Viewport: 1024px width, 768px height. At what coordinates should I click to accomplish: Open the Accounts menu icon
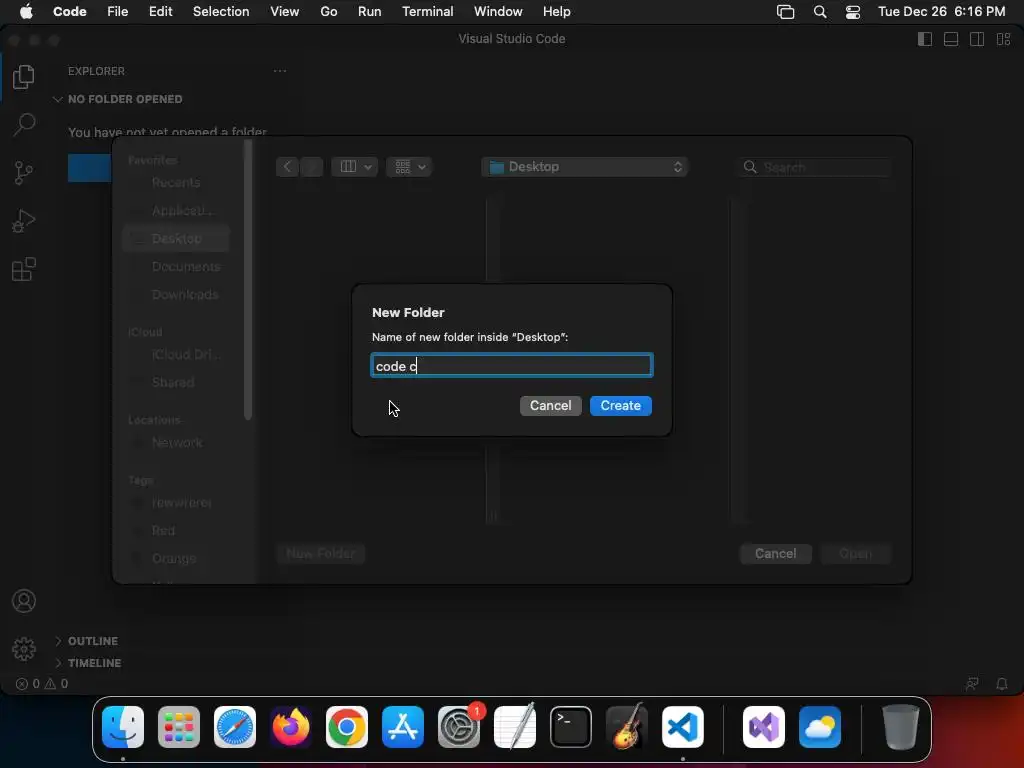pyautogui.click(x=24, y=601)
